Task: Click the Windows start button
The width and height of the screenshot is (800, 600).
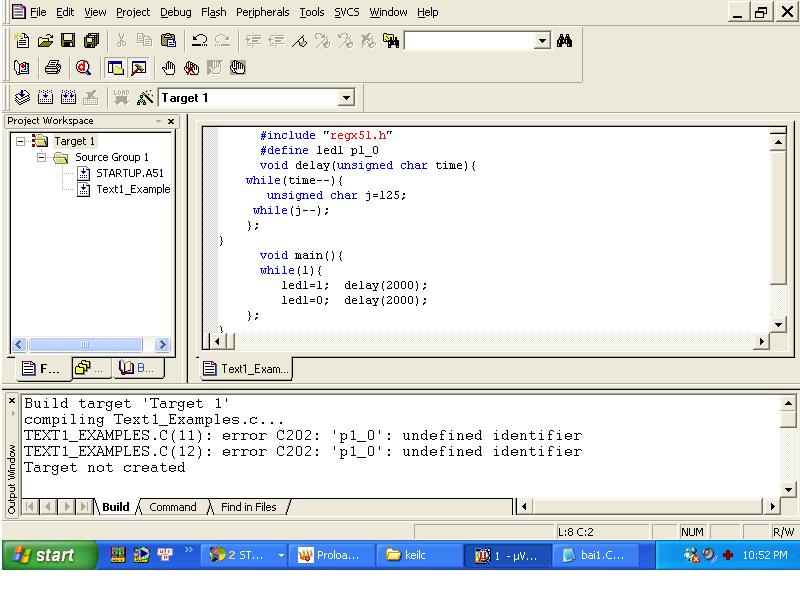Action: pos(48,555)
